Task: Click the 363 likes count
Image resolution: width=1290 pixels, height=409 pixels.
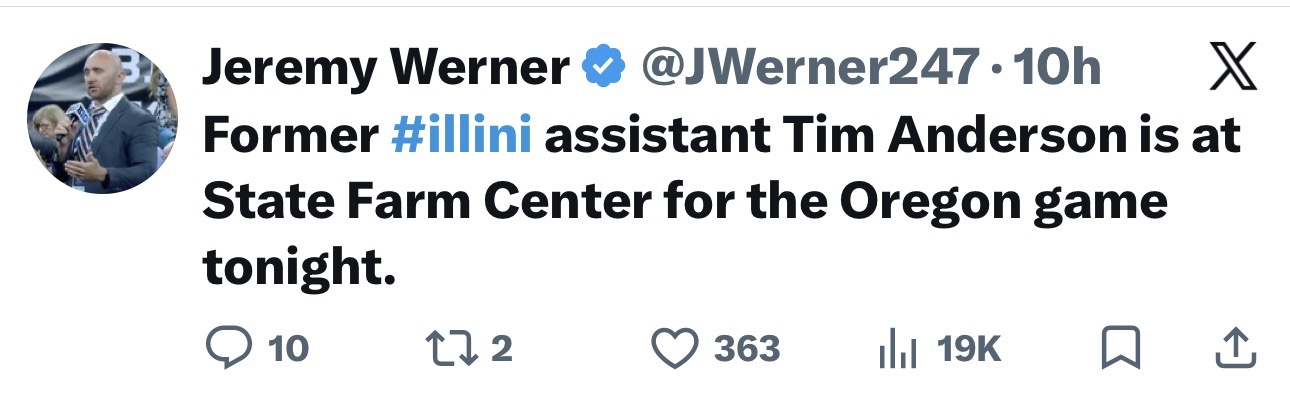Action: [x=747, y=349]
